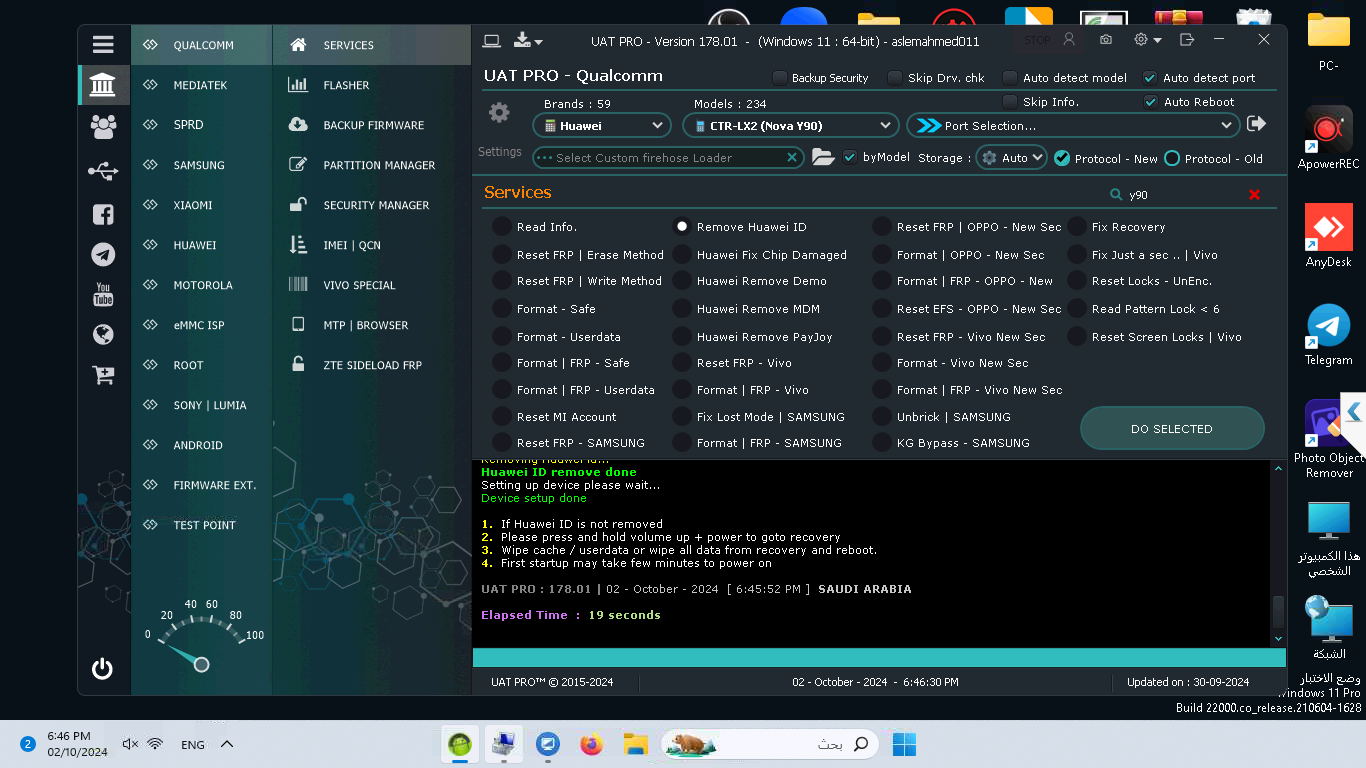Open the Huawei brand dropdown
Screen dimensions: 1366x768
click(x=601, y=125)
